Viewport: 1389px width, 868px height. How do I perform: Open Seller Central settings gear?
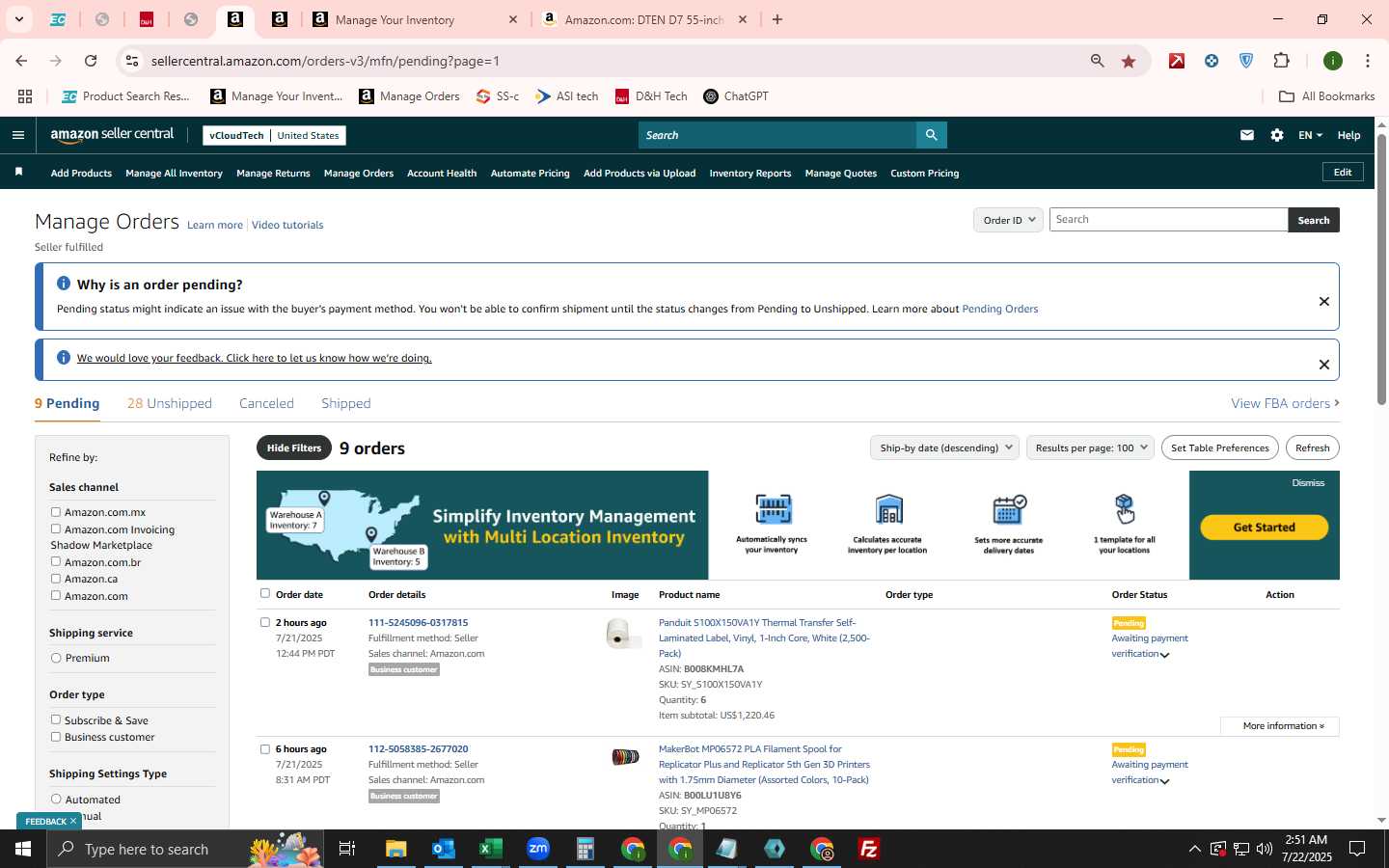click(1277, 135)
